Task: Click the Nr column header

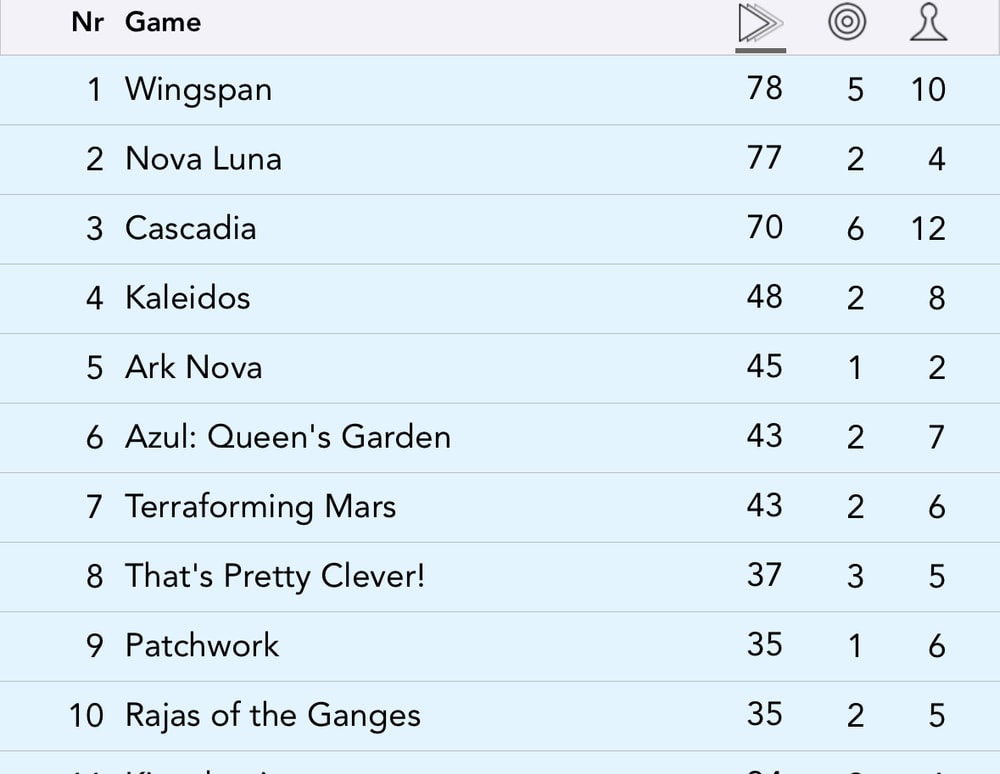Action: pos(87,22)
